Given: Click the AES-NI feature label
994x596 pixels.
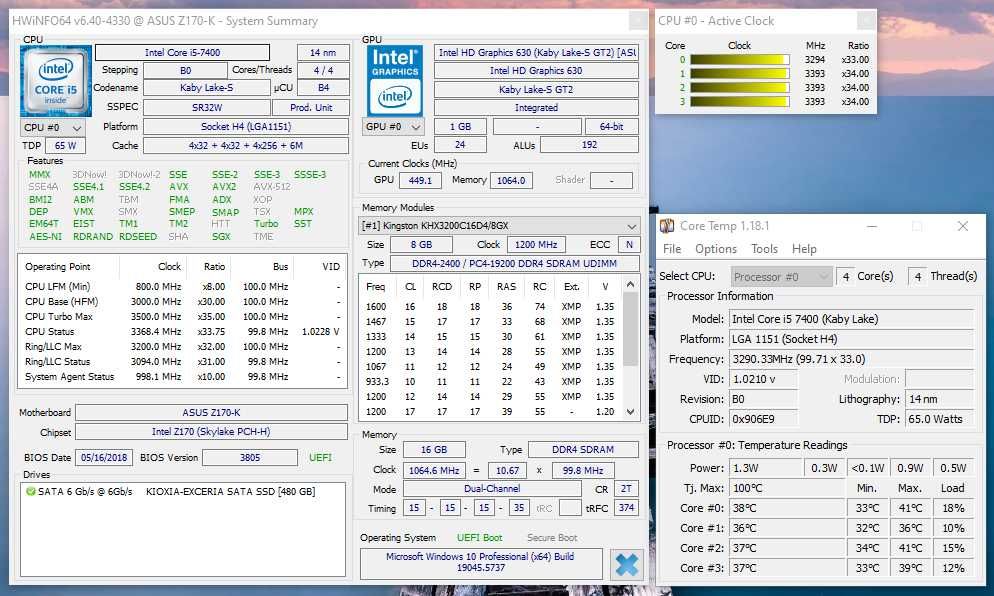Looking at the screenshot, I should pos(45,236).
